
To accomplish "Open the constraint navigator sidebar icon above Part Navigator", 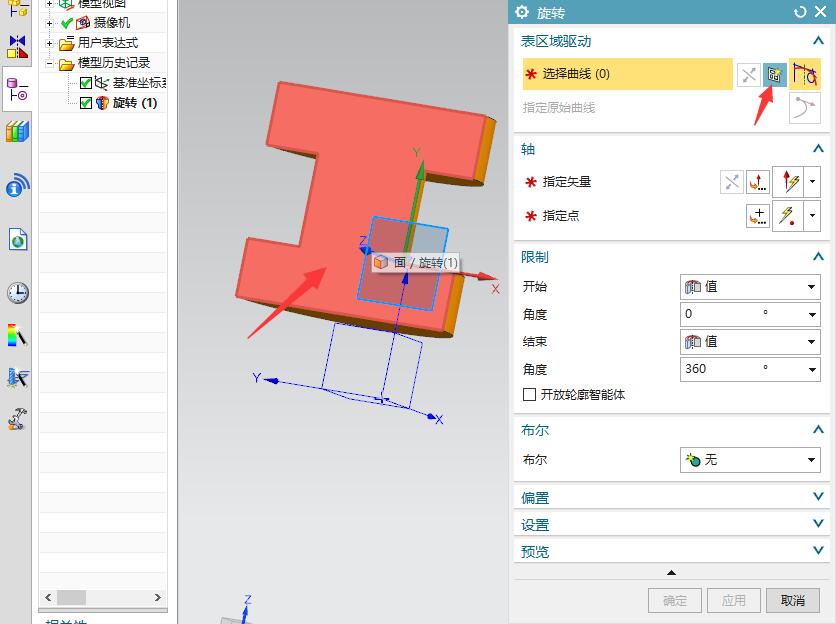I will click(x=17, y=46).
